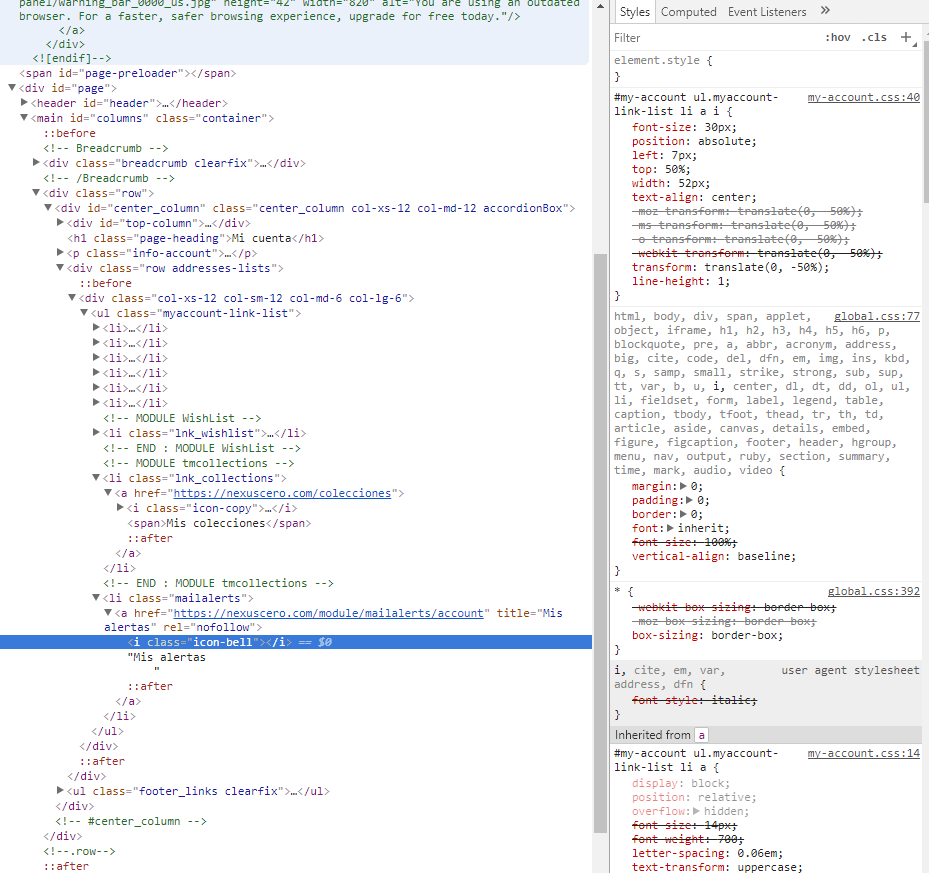Open the my-account.css:14 source link
This screenshot has width=929, height=873.
point(863,753)
